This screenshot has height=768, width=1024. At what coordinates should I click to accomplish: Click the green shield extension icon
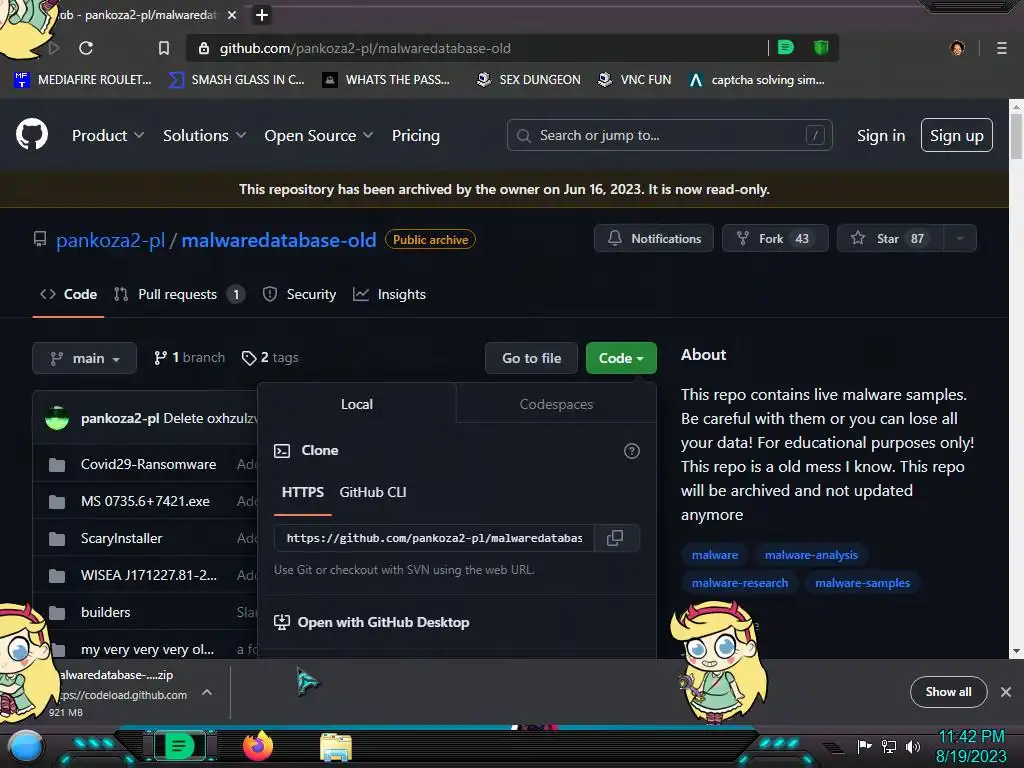pyautogui.click(x=821, y=47)
